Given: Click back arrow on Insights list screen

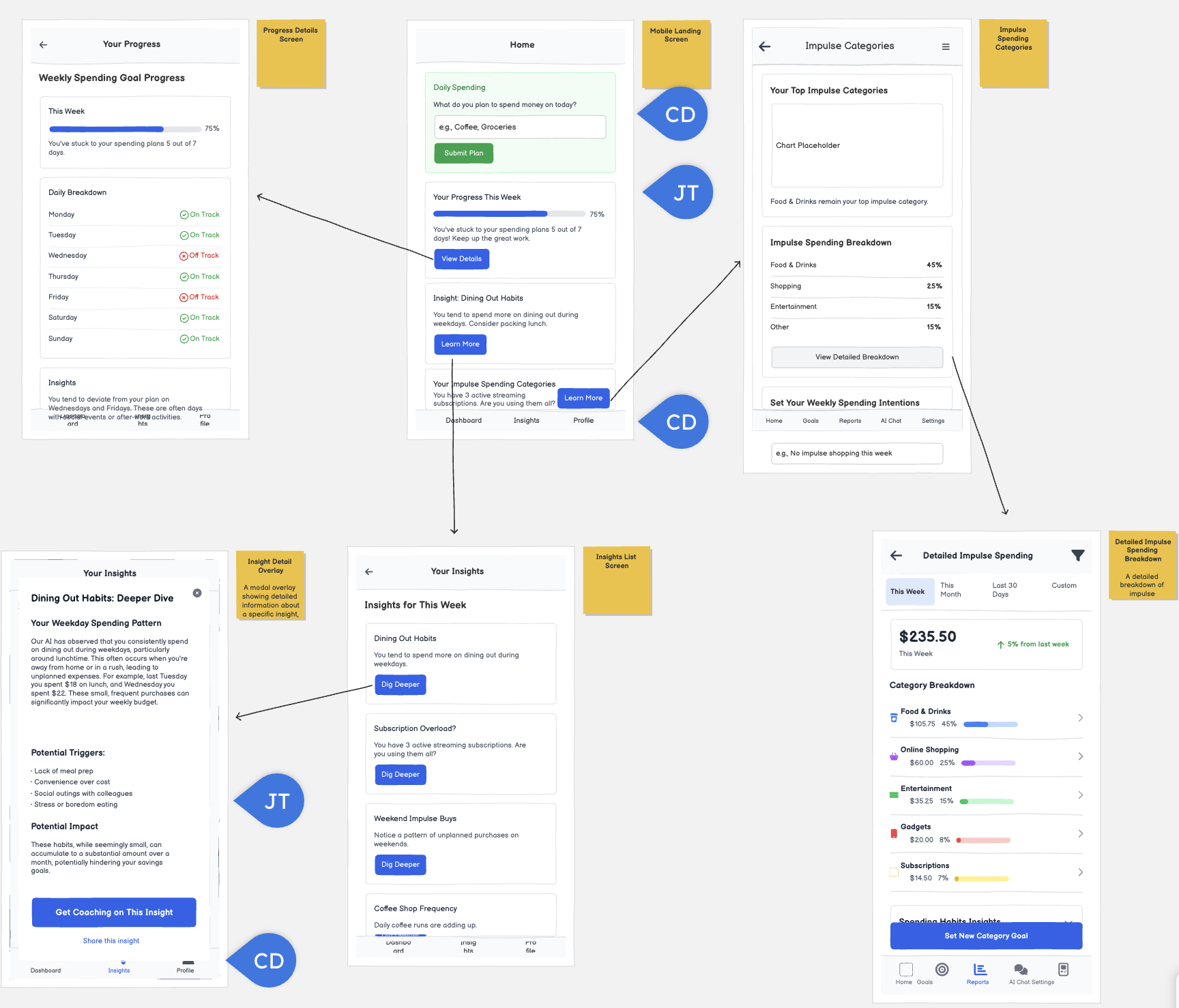Looking at the screenshot, I should tap(369, 572).
